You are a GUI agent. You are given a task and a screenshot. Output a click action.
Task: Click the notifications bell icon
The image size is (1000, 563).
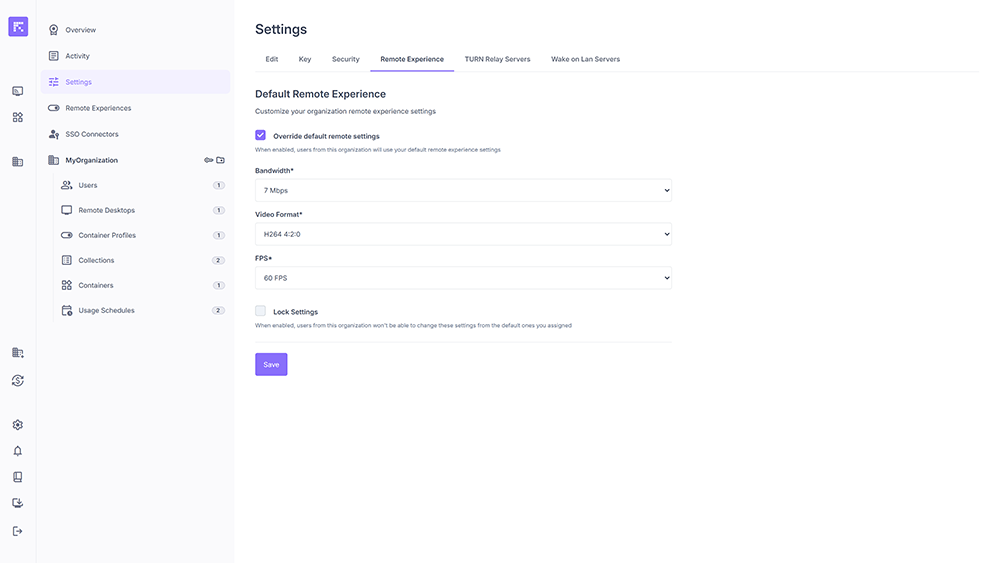pyautogui.click(x=17, y=451)
